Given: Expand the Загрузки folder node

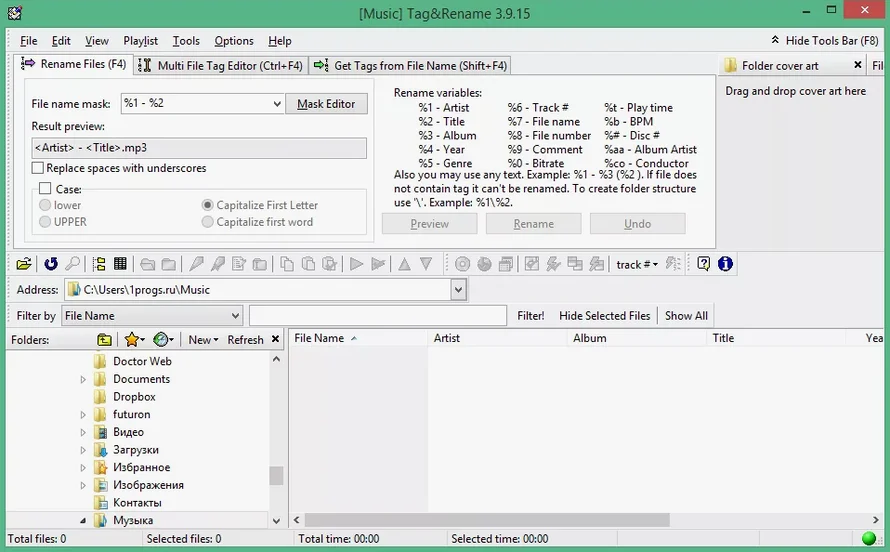Looking at the screenshot, I should point(83,450).
